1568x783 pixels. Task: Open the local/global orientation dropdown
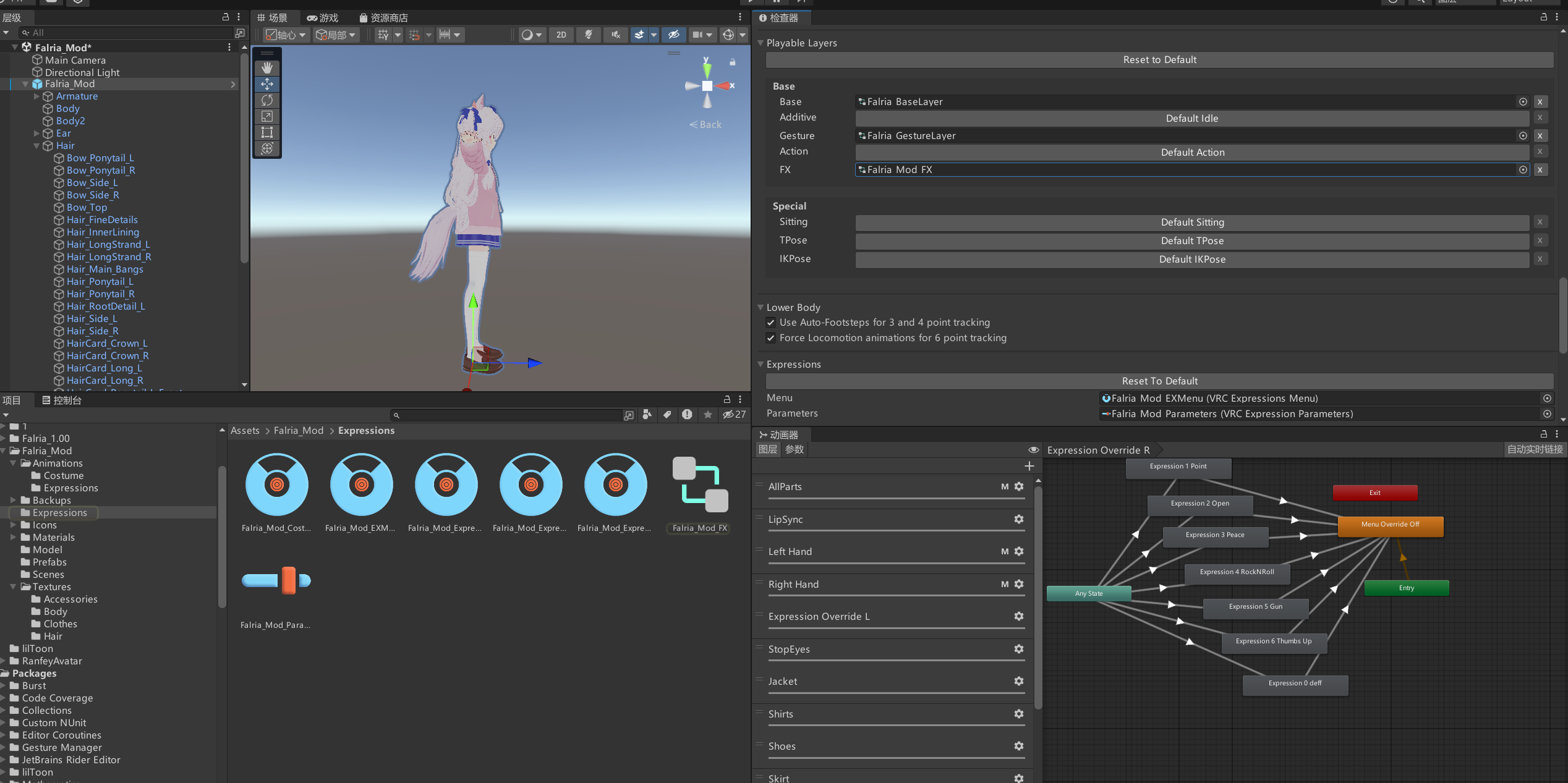coord(336,35)
